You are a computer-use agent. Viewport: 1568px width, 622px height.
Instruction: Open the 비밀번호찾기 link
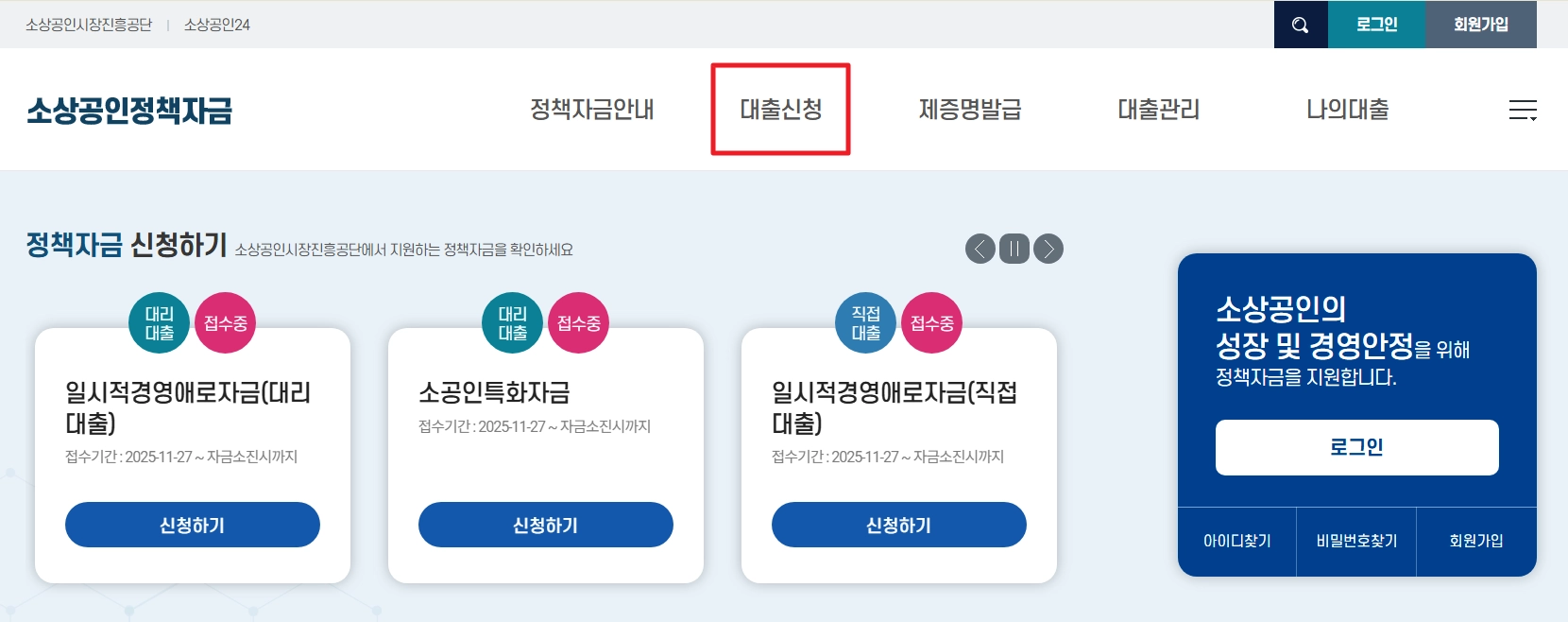(1355, 542)
